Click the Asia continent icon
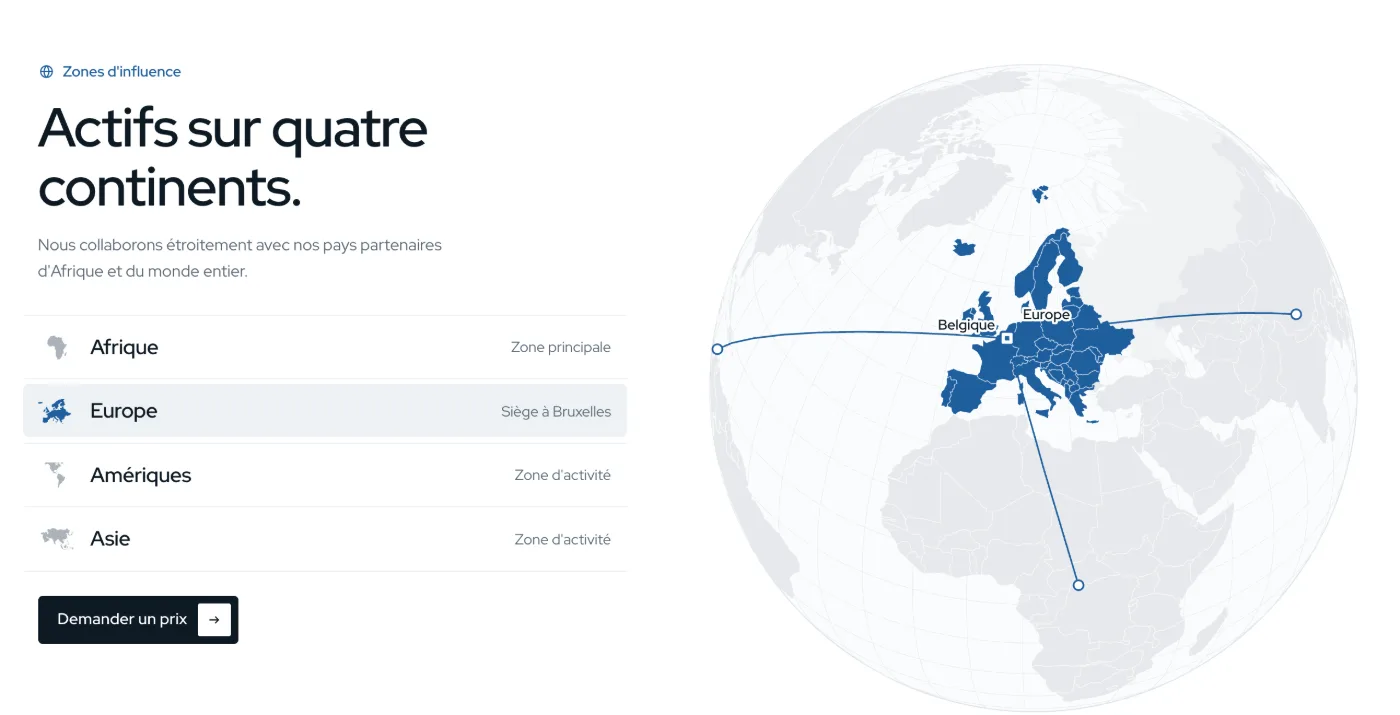Screen dimensions: 1400x715 point(57,539)
